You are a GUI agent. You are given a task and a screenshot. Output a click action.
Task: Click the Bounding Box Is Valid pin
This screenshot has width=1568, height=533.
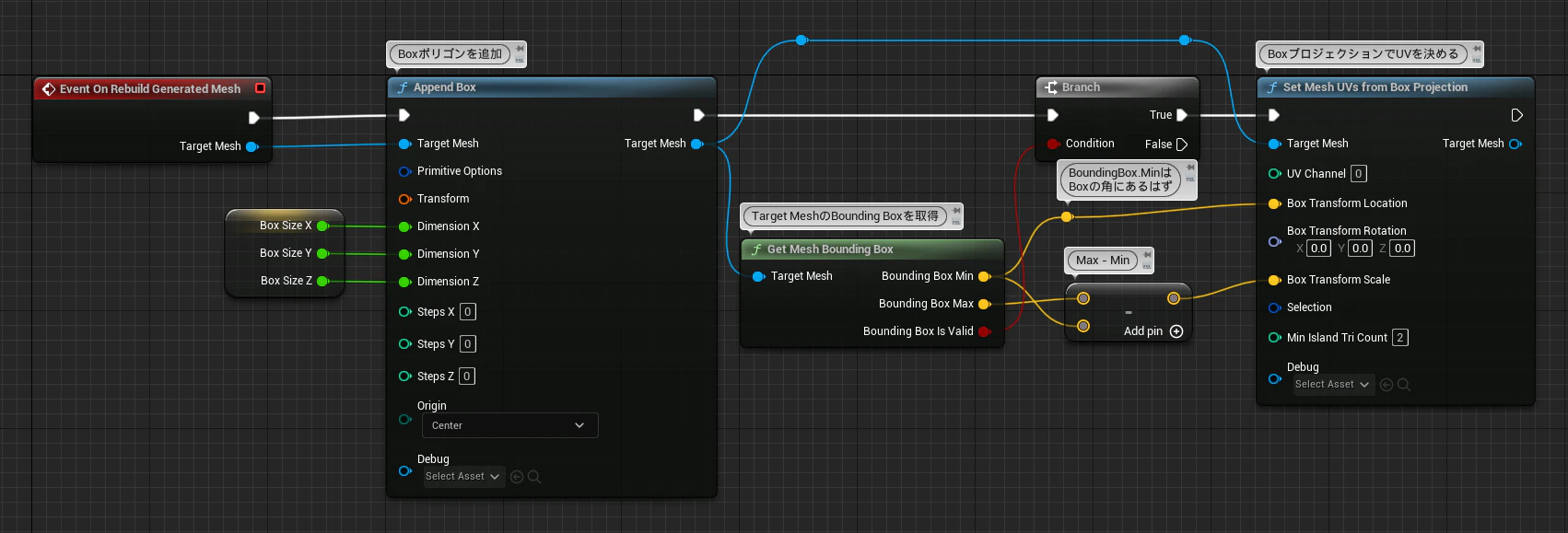click(984, 331)
